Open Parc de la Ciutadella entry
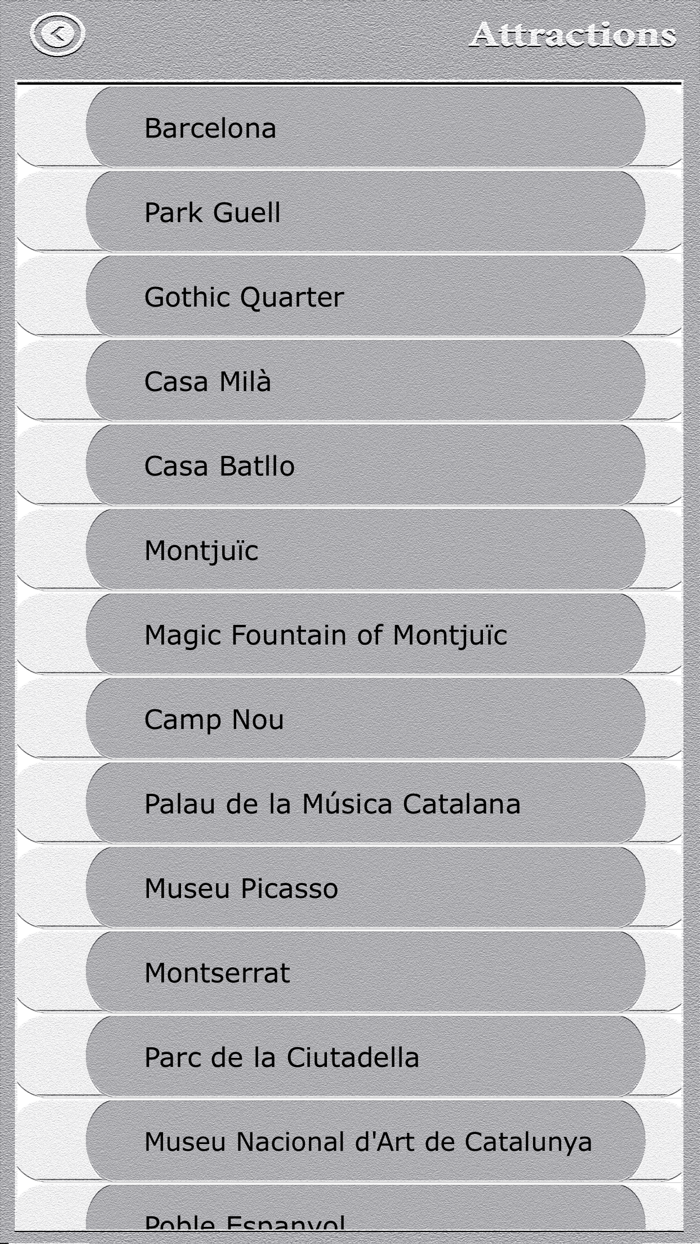Viewport: 700px width, 1244px height. [x=365, y=1056]
